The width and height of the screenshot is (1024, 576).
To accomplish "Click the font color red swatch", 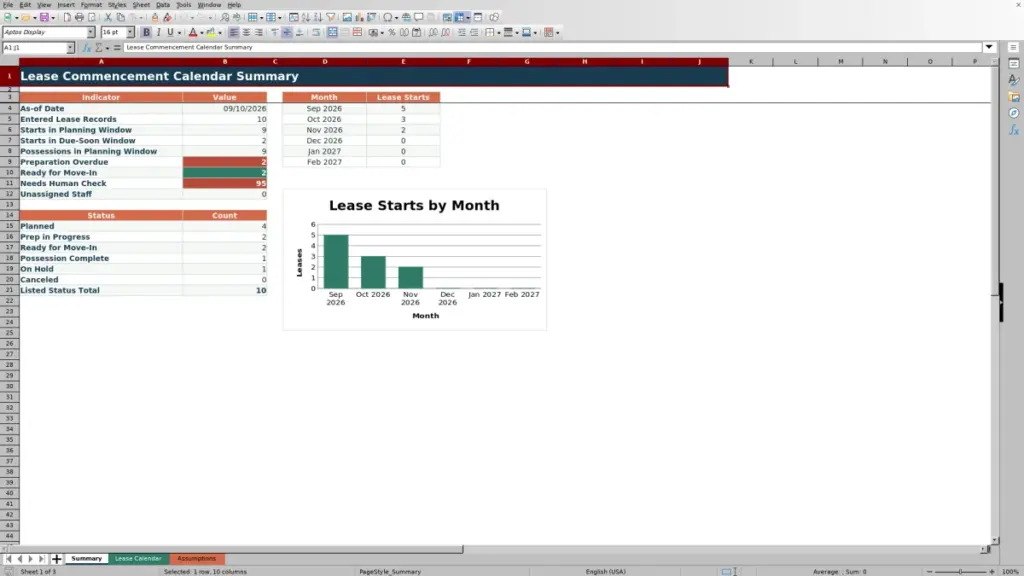I will tap(193, 33).
